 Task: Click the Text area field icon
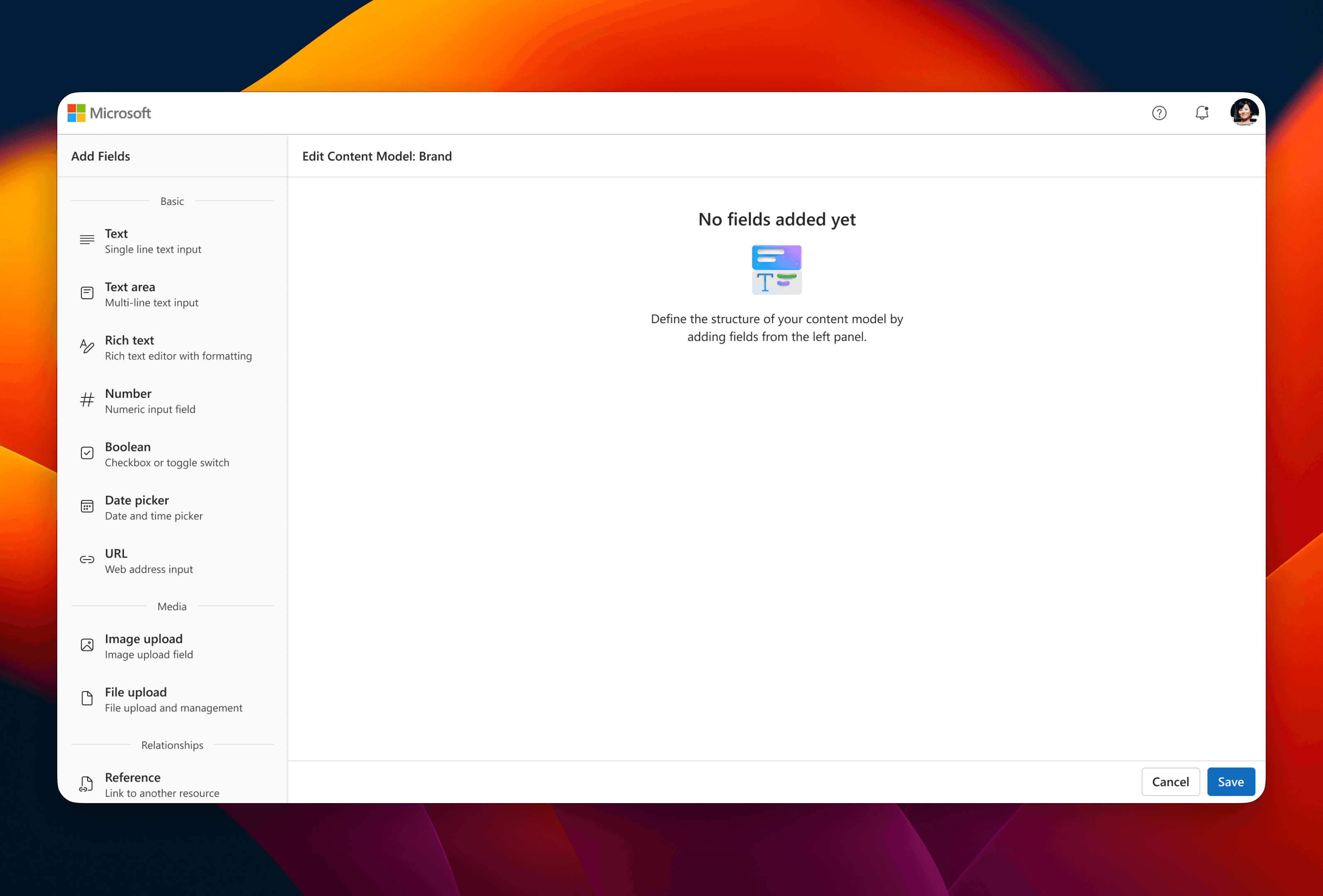[87, 294]
